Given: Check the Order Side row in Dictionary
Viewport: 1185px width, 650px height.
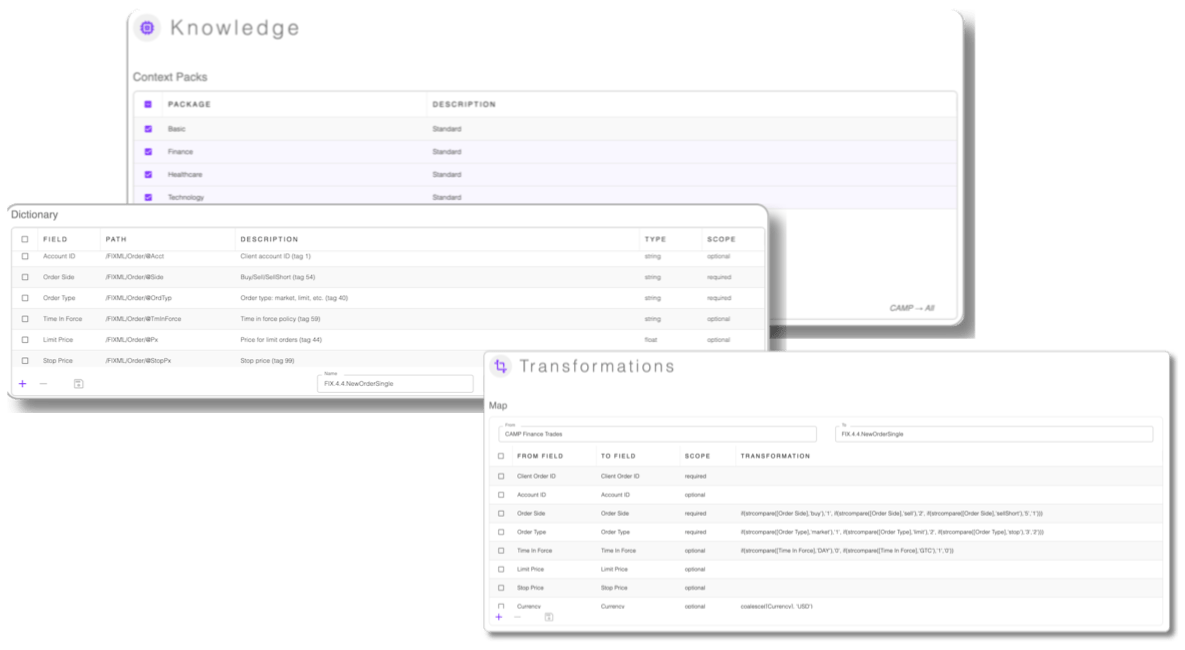Looking at the screenshot, I should click(25, 277).
